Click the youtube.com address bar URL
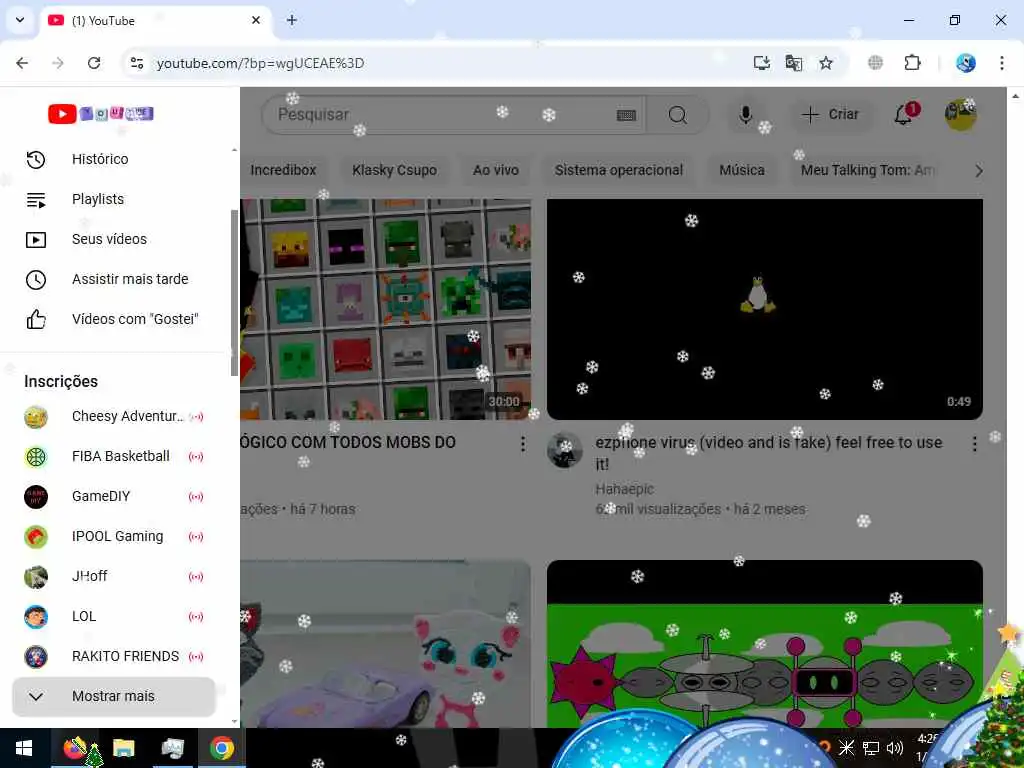This screenshot has height=768, width=1024. (261, 63)
